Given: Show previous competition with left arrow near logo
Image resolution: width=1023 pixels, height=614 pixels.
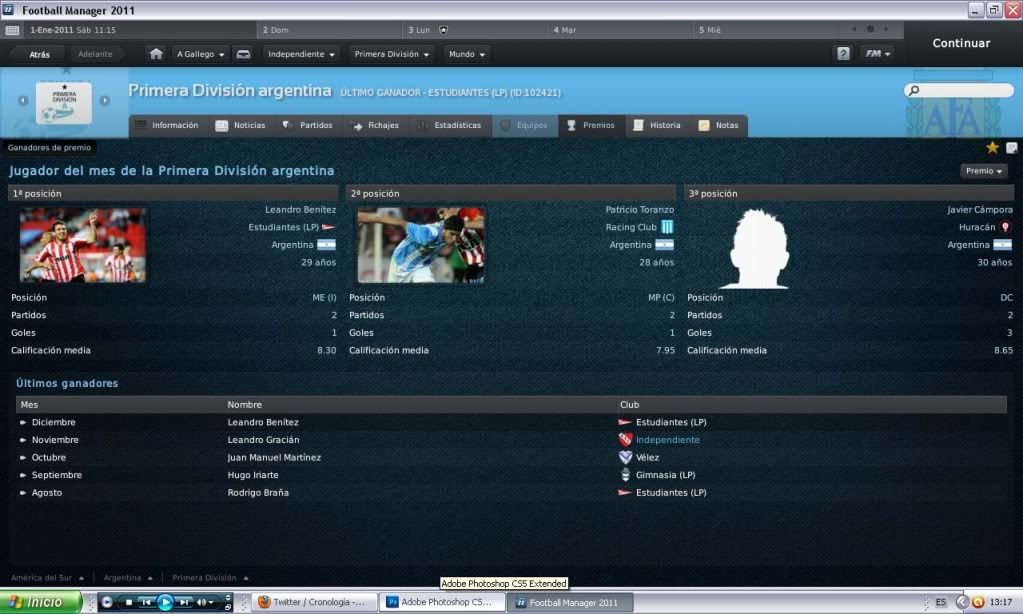Looking at the screenshot, I should pyautogui.click(x=23, y=100).
